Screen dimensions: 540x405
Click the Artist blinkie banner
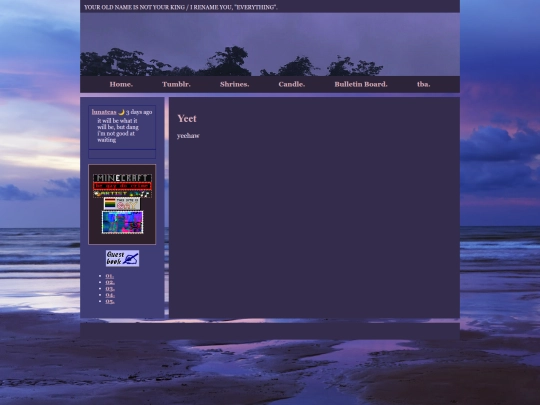(122, 194)
